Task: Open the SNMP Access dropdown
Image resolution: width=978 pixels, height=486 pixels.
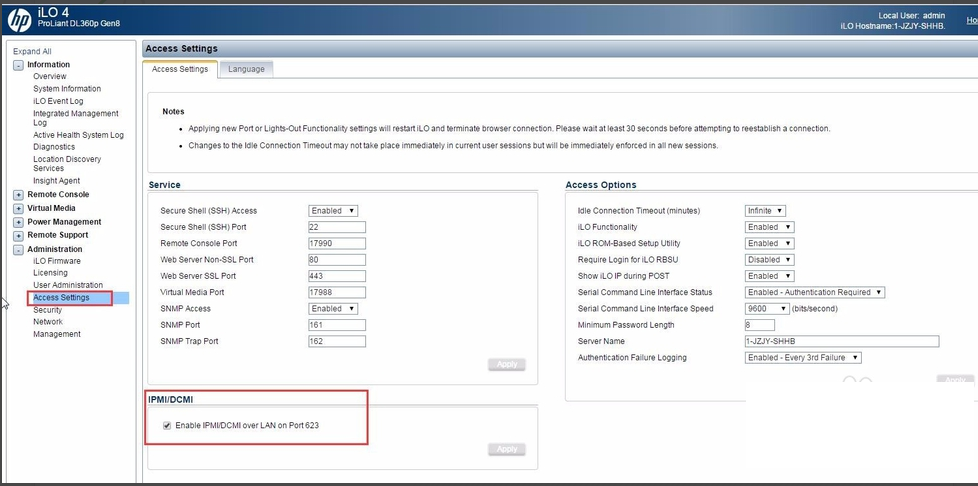Action: coord(333,309)
